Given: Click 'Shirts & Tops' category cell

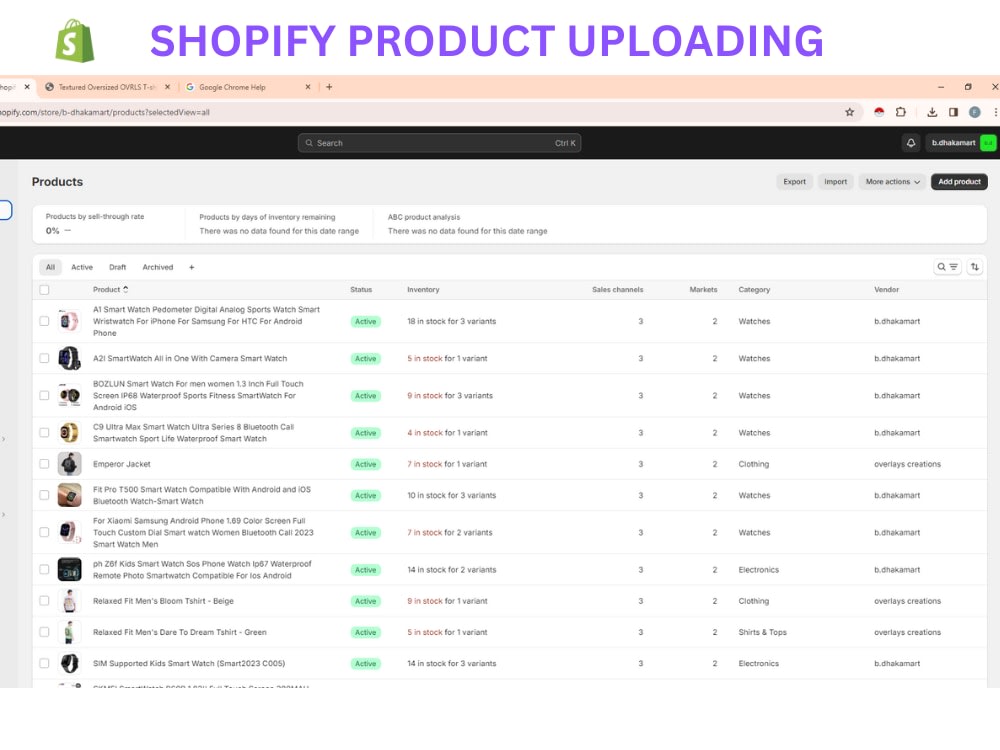Looking at the screenshot, I should [762, 632].
